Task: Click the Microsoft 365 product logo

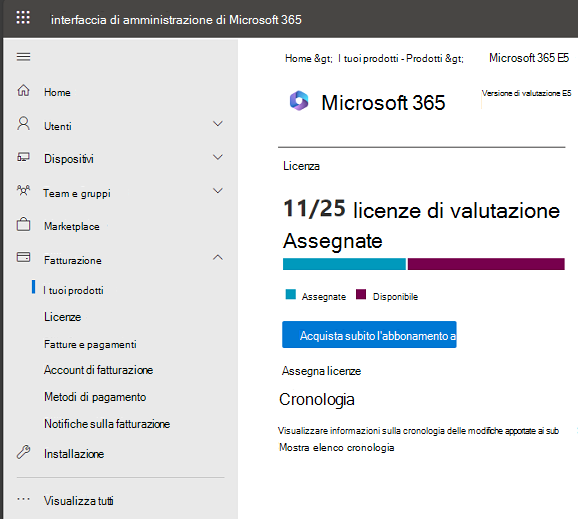Action: pos(299,101)
